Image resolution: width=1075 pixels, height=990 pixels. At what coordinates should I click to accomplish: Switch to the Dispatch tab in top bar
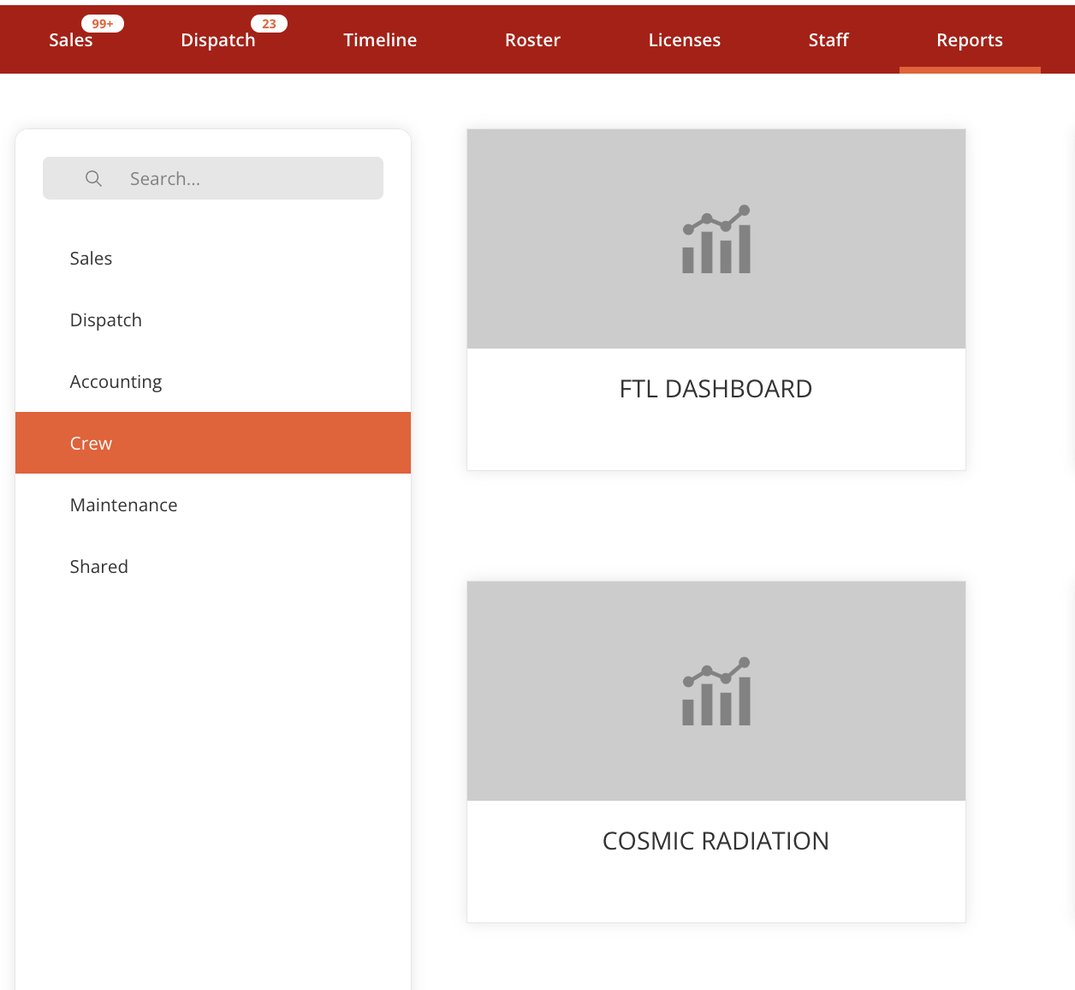(x=217, y=41)
